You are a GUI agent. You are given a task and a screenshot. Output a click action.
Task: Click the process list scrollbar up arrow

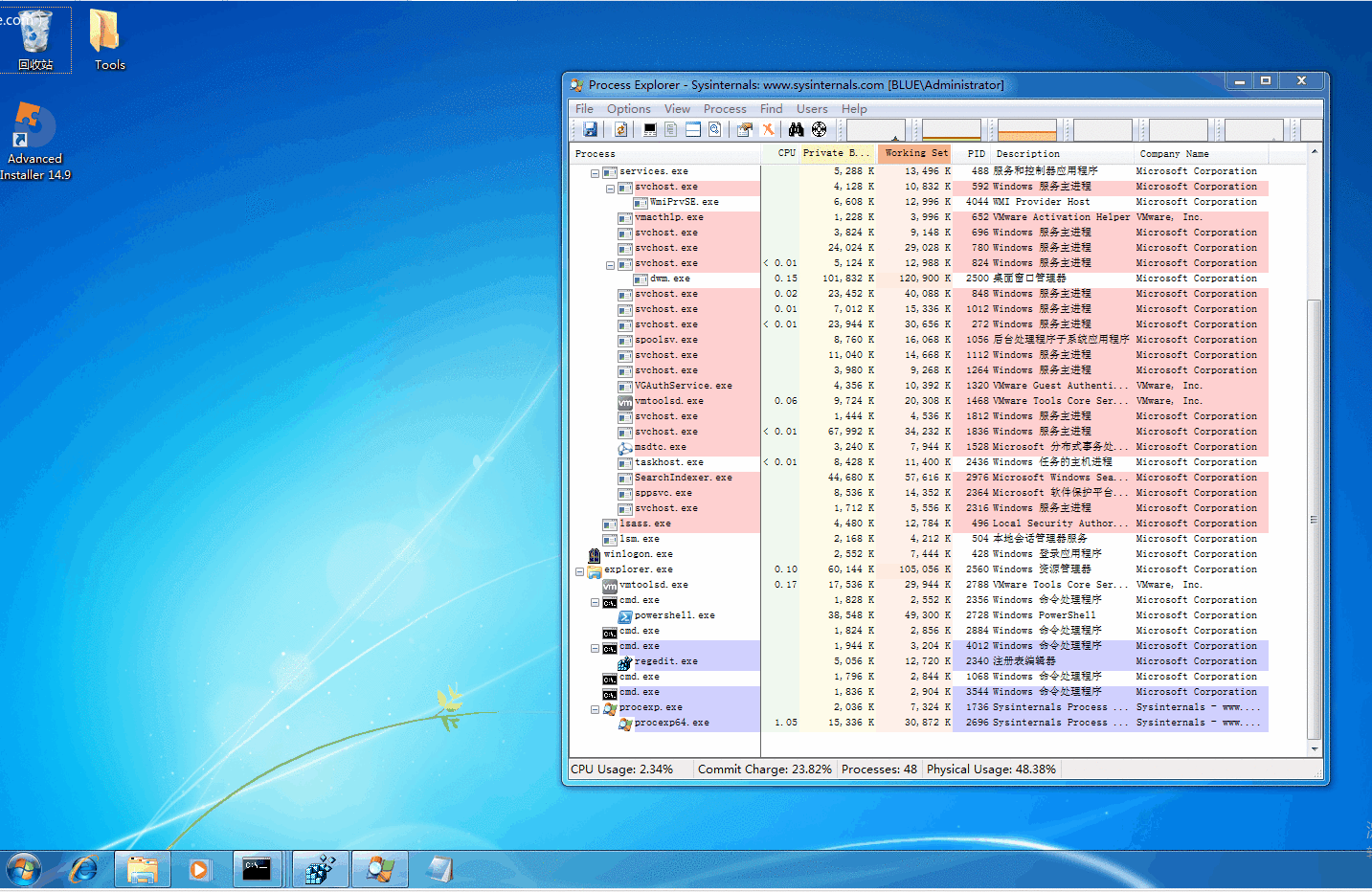(x=1315, y=152)
